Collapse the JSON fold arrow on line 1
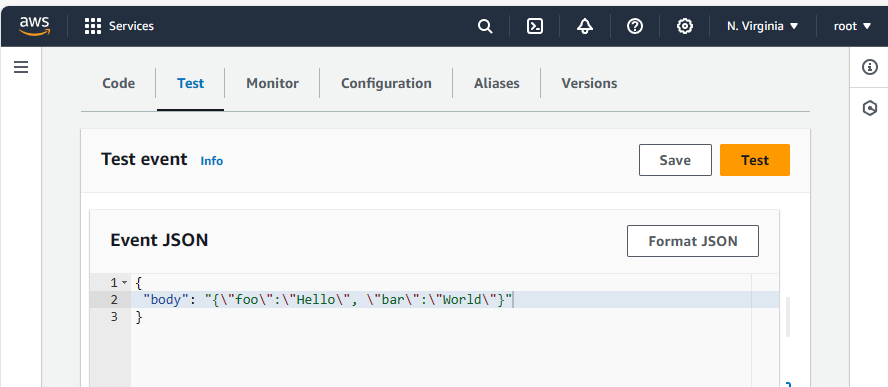 [x=125, y=282]
